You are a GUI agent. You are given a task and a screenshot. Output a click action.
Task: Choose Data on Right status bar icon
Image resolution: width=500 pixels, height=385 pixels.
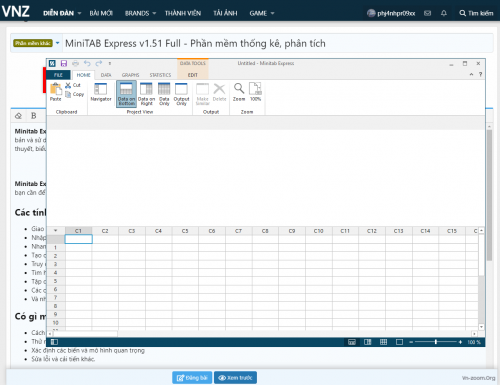coord(368,342)
